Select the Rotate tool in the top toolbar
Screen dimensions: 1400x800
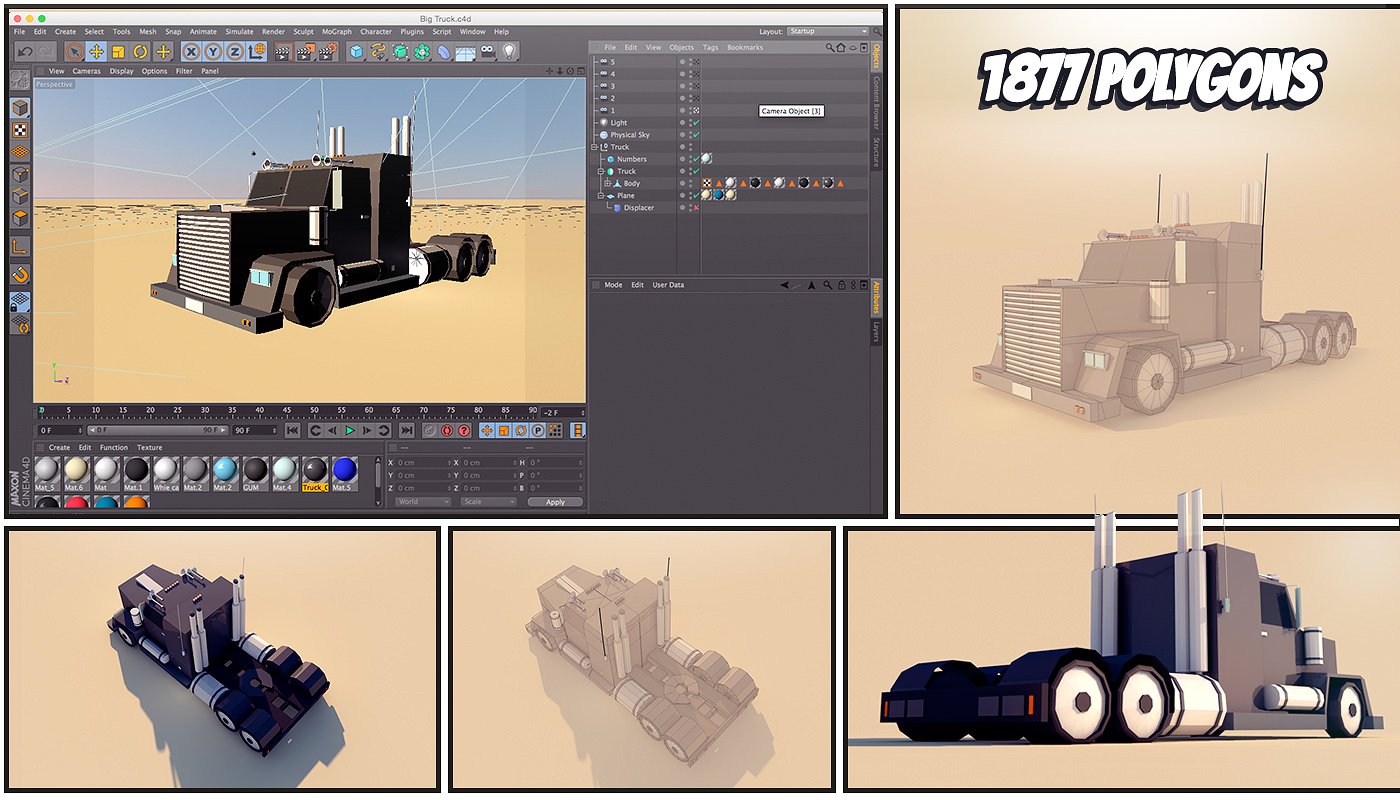pyautogui.click(x=141, y=52)
